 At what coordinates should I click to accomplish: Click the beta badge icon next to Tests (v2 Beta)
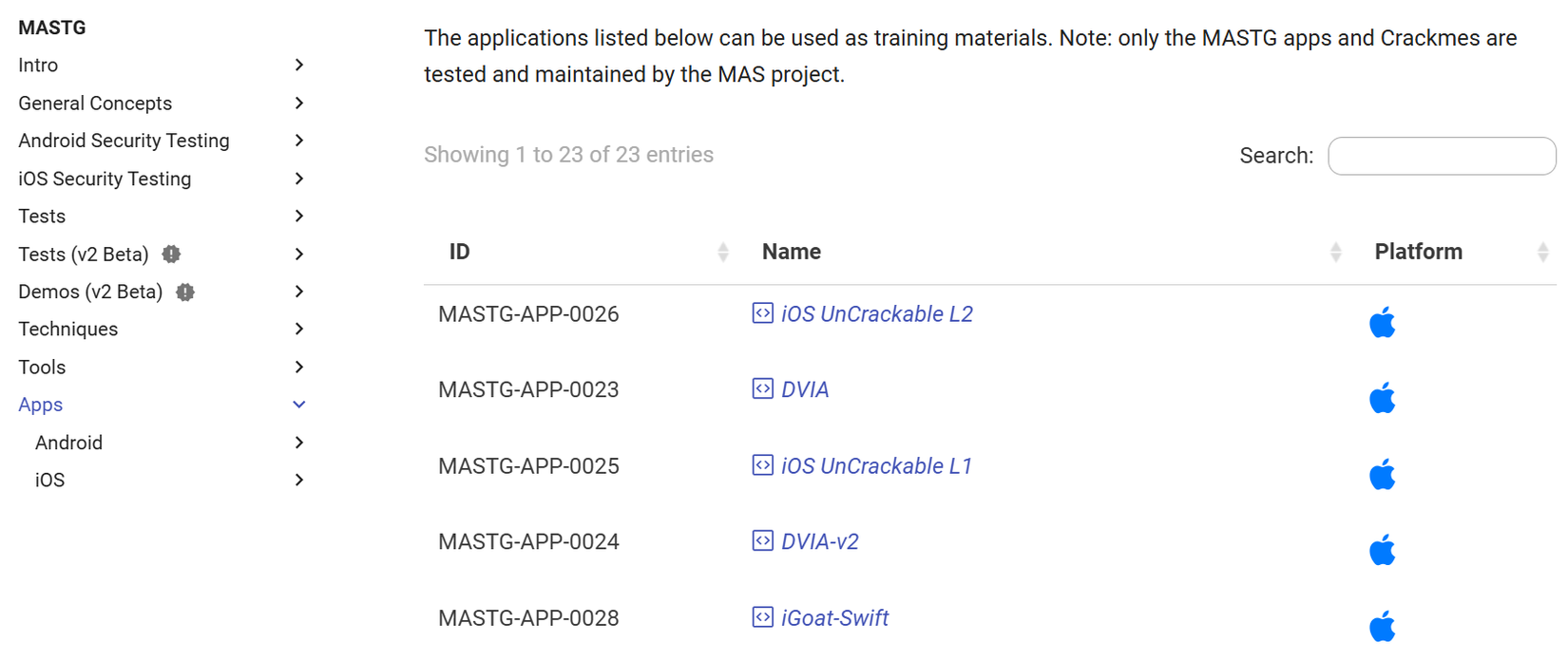(171, 254)
